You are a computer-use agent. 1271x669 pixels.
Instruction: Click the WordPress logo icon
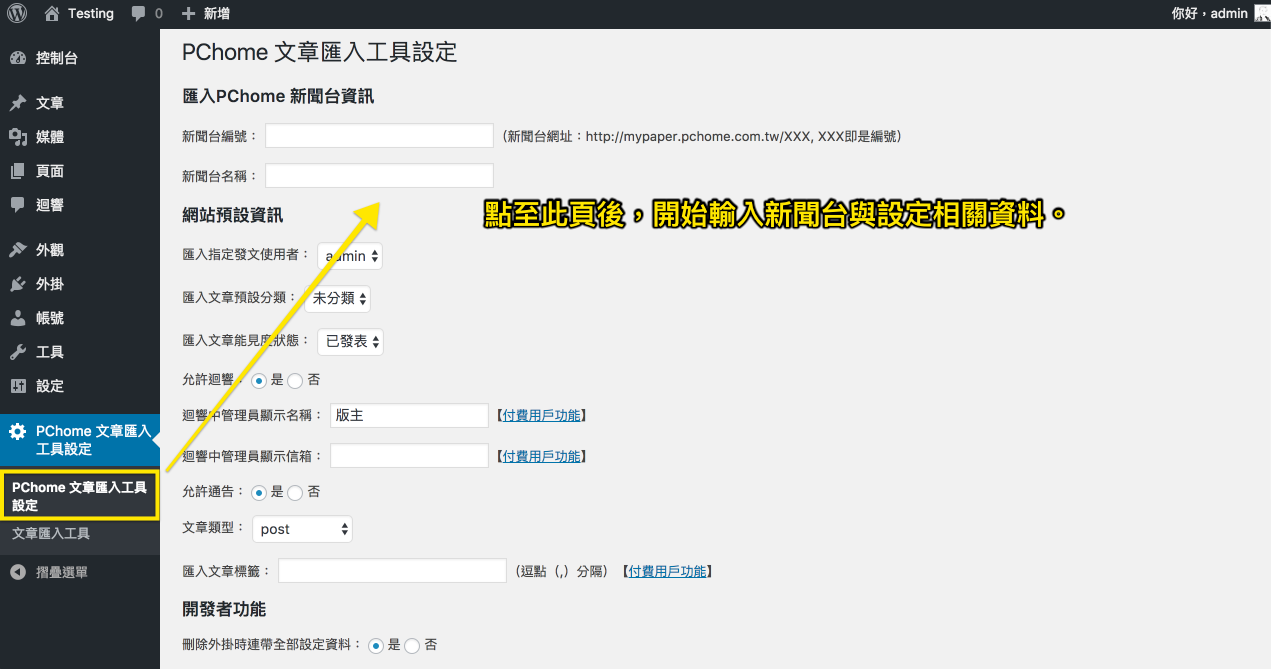tap(17, 13)
